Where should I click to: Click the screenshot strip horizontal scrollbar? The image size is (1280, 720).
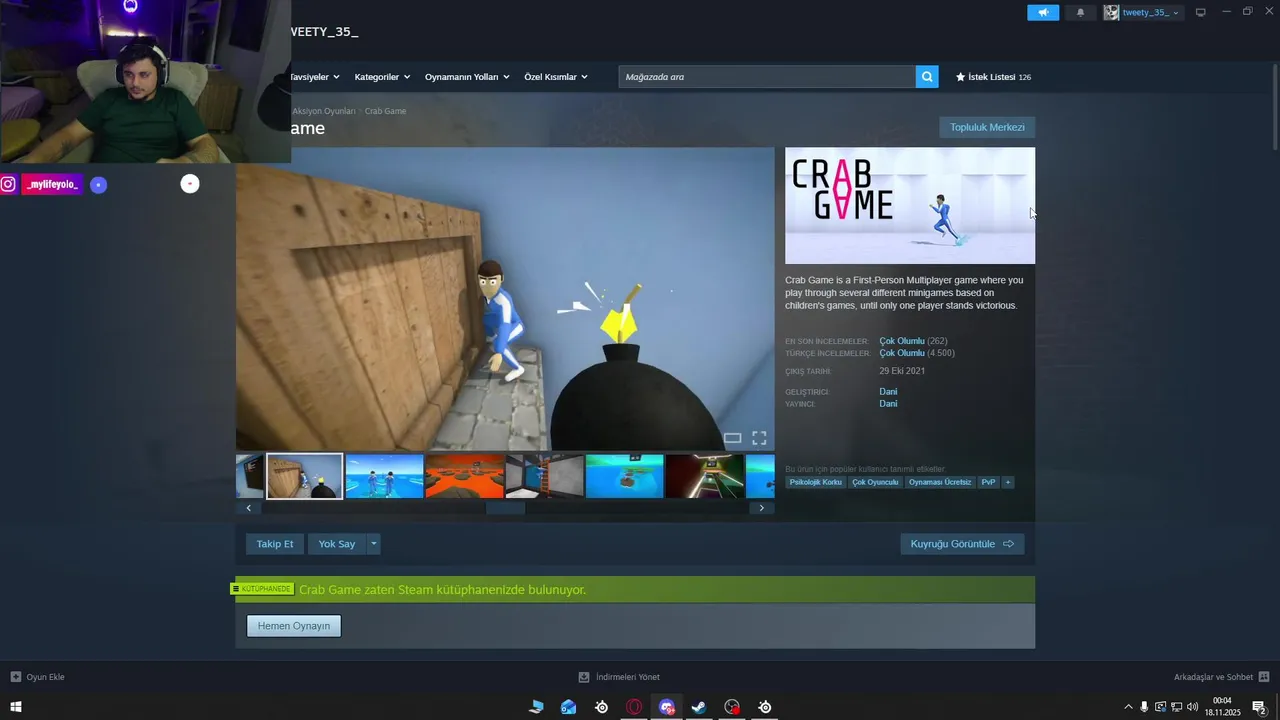point(505,508)
